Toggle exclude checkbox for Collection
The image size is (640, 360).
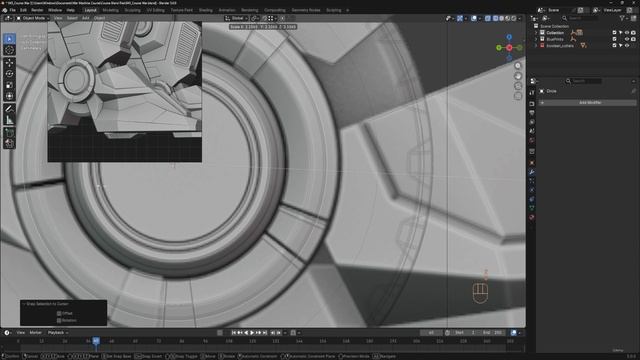(x=614, y=33)
